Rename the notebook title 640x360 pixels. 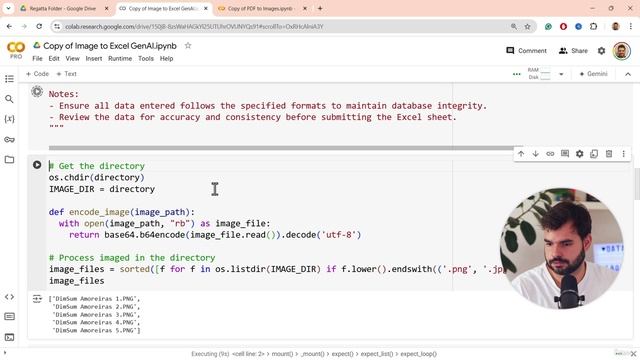coord(110,46)
